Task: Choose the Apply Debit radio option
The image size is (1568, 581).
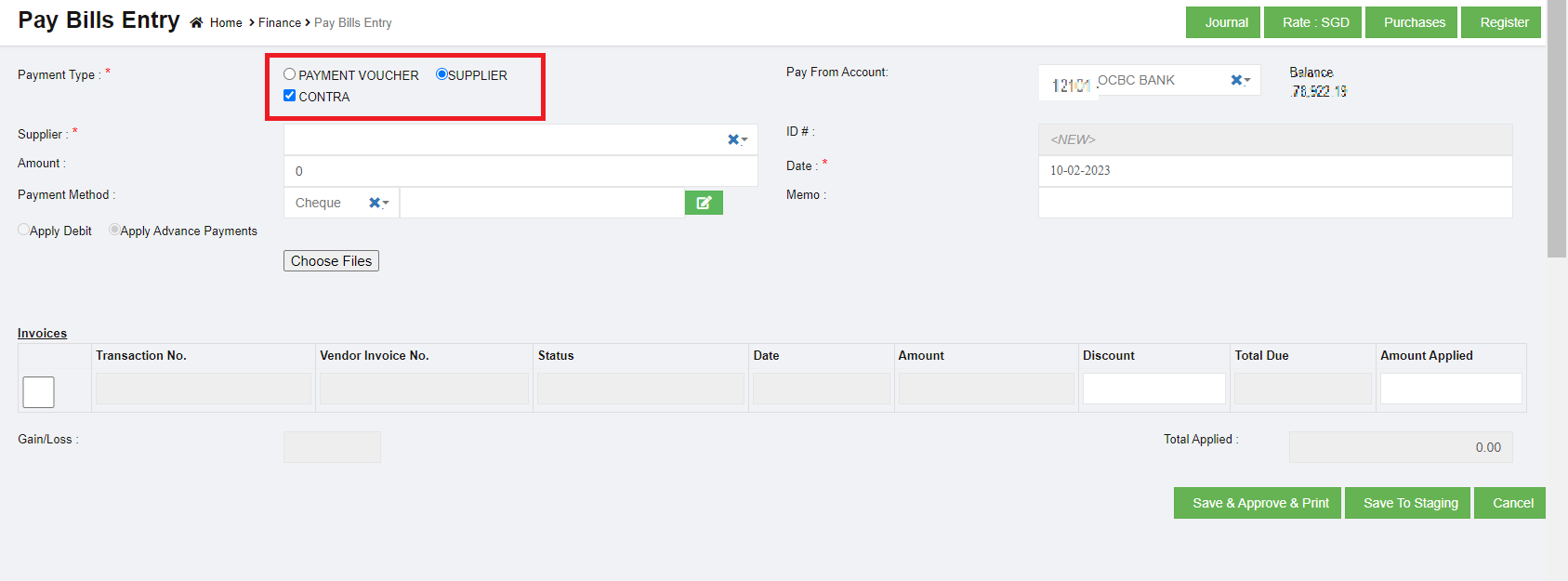Action: (24, 230)
